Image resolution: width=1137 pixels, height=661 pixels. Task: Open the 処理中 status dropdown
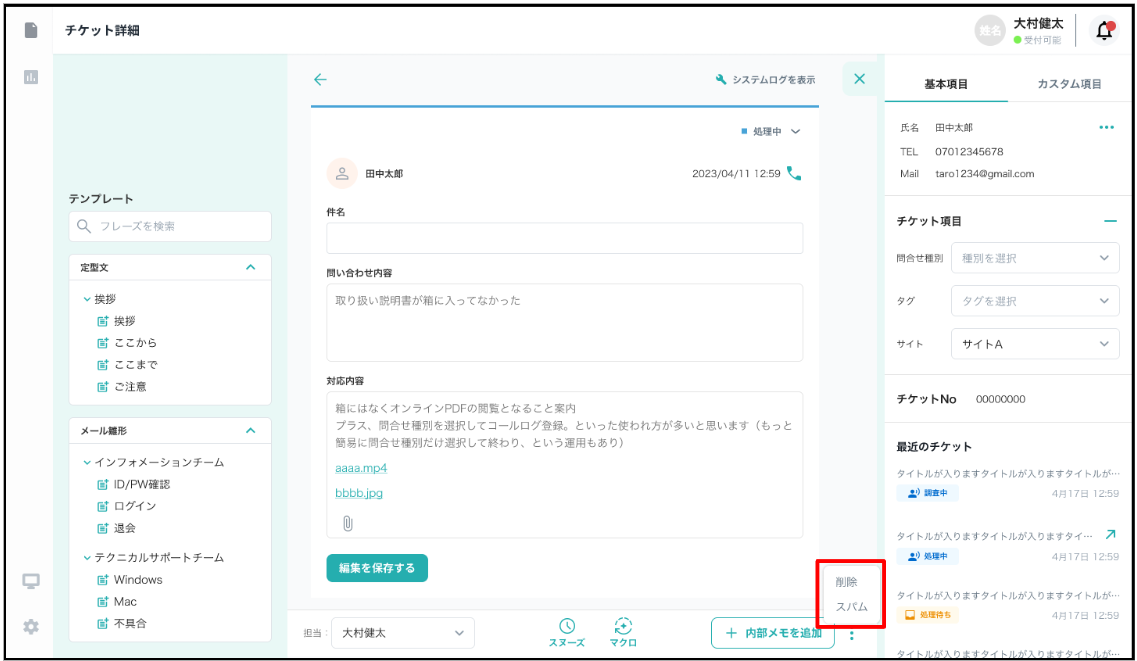771,131
